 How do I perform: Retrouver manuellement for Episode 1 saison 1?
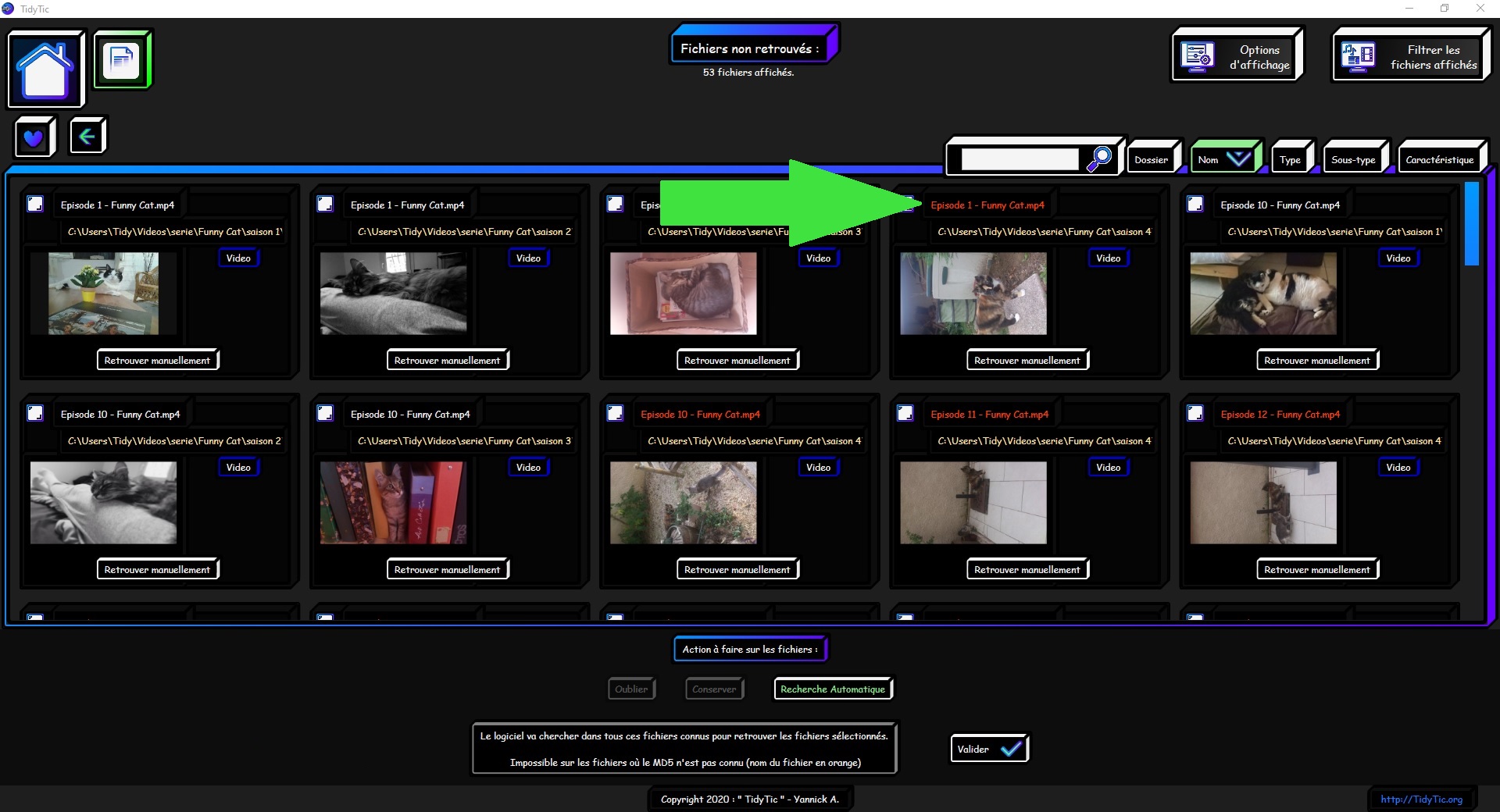pos(157,360)
